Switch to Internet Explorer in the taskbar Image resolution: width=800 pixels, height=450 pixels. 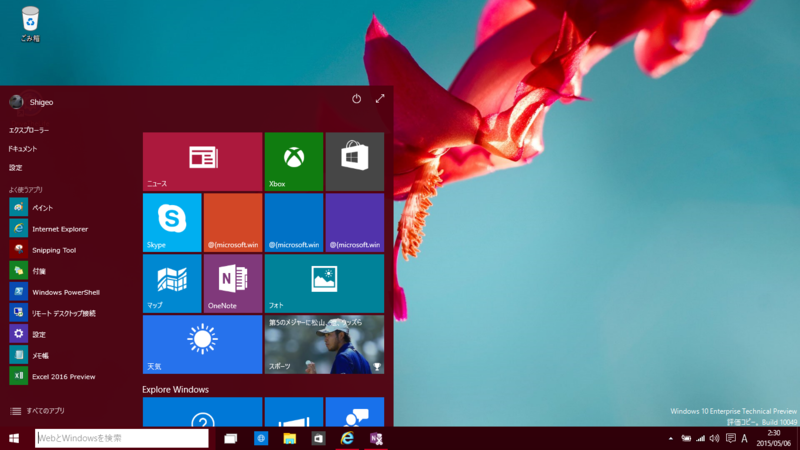(x=347, y=438)
